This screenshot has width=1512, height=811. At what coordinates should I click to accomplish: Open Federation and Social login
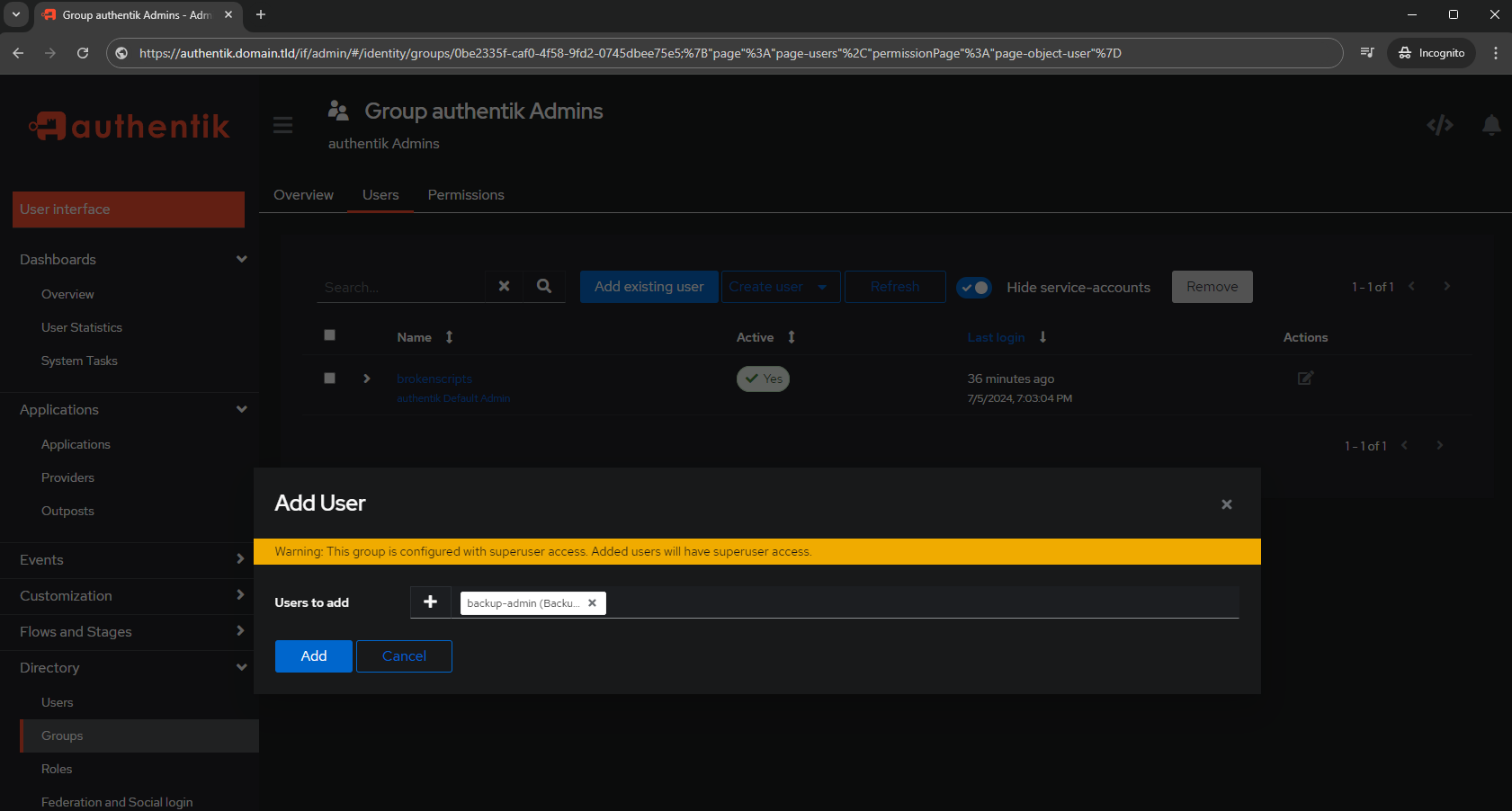coord(117,802)
